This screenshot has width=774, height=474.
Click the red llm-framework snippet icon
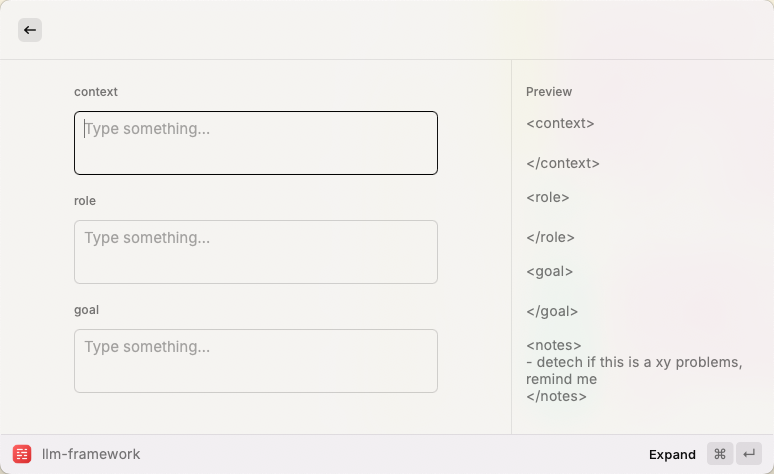click(x=22, y=454)
